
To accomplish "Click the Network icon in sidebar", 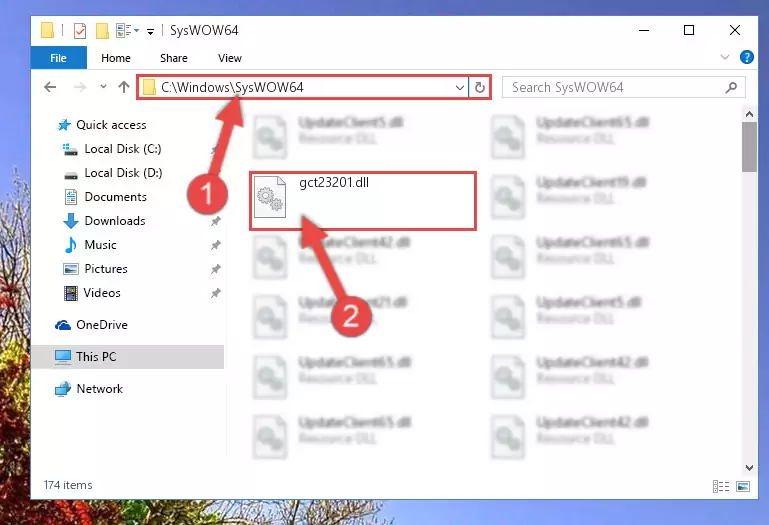I will click(x=63, y=389).
